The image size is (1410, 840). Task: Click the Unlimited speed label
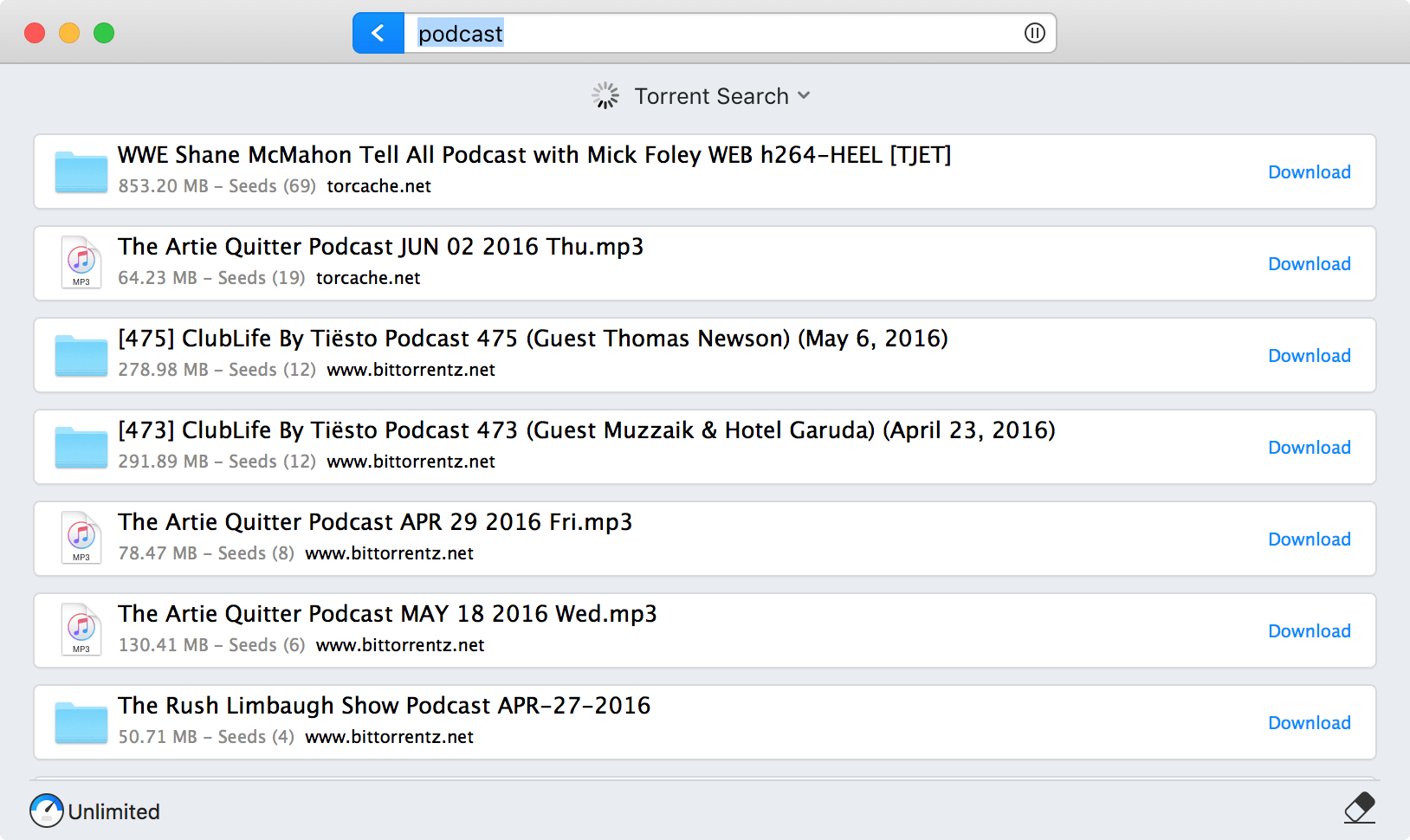point(113,811)
